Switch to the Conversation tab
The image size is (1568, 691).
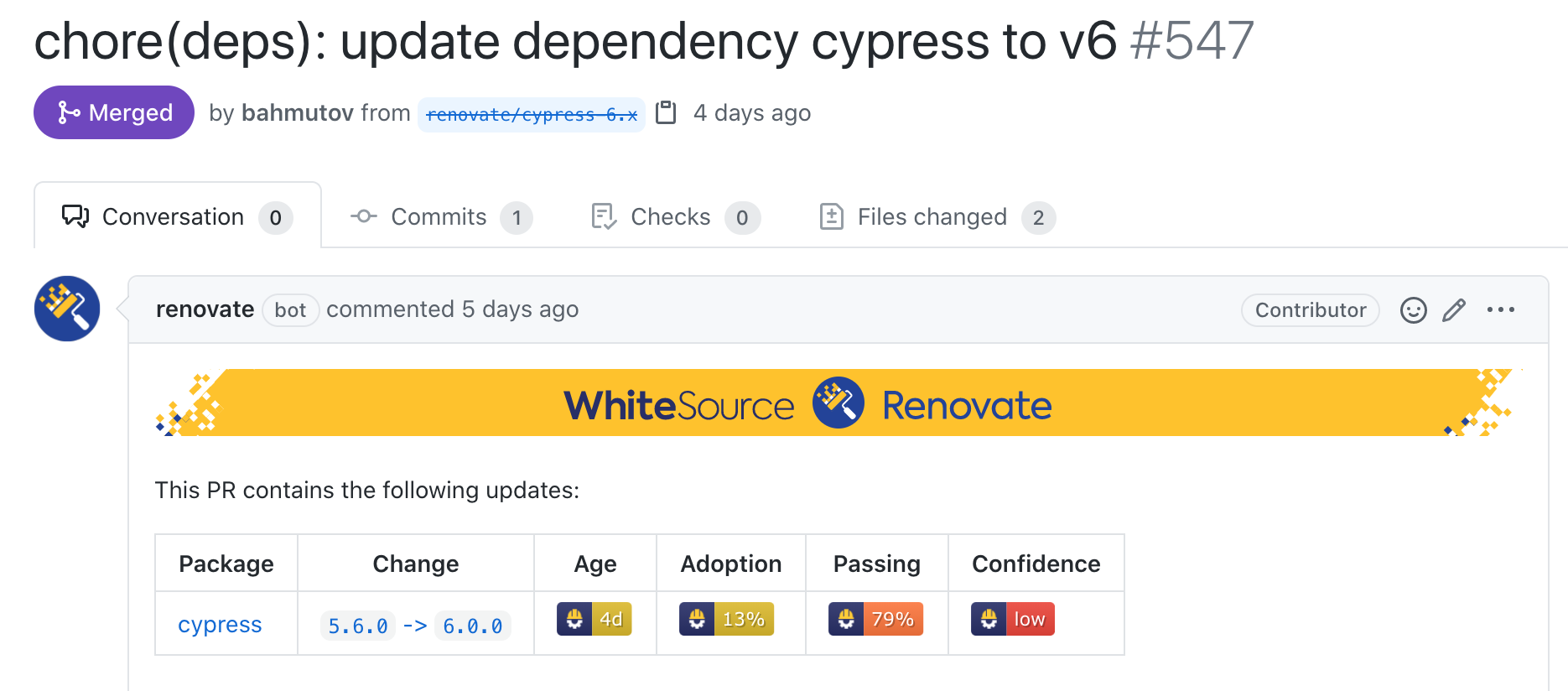(x=178, y=216)
